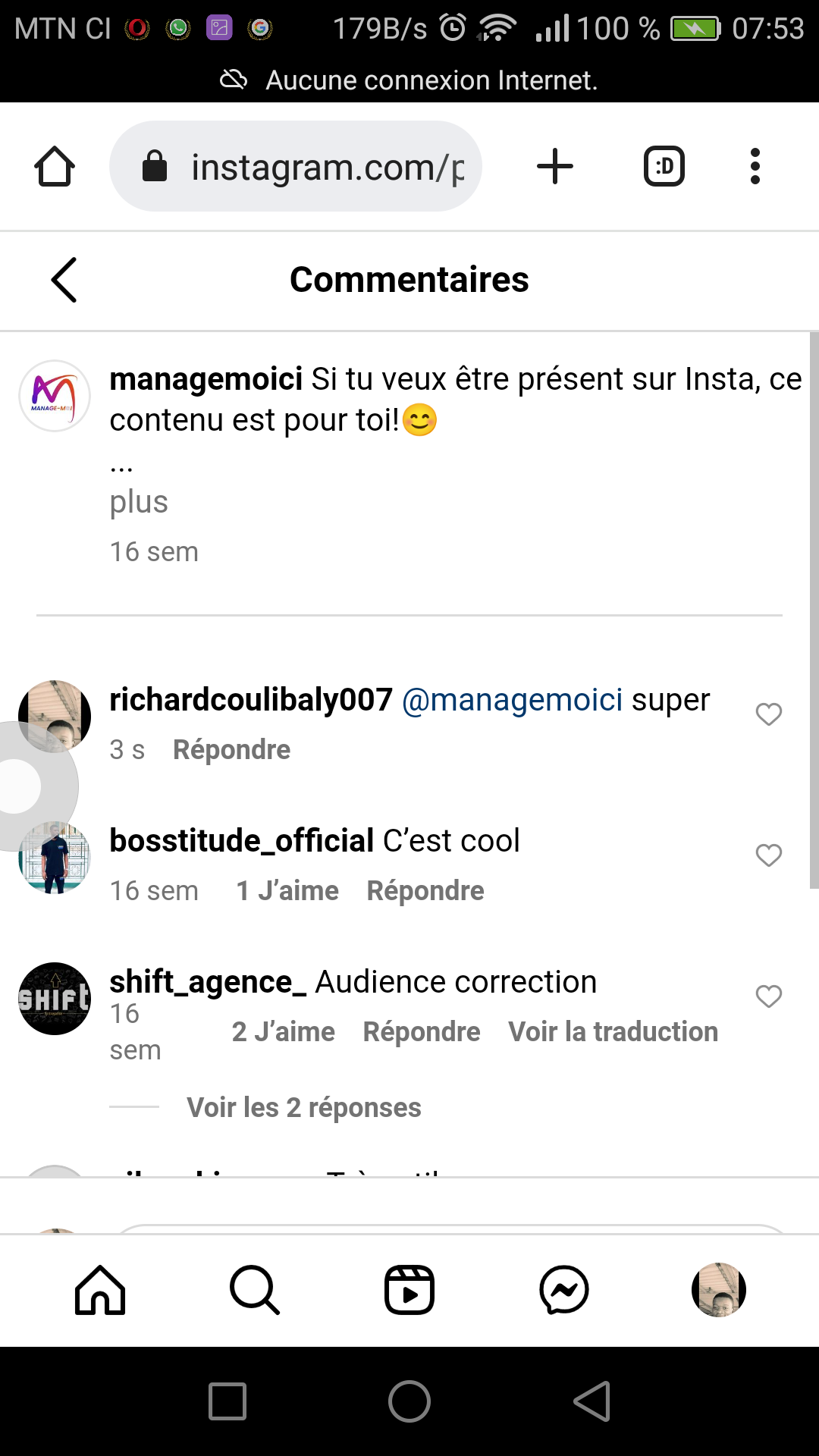819x1456 pixels.
Task: Open managemoici's profile picture thumbnail
Action: (x=55, y=396)
